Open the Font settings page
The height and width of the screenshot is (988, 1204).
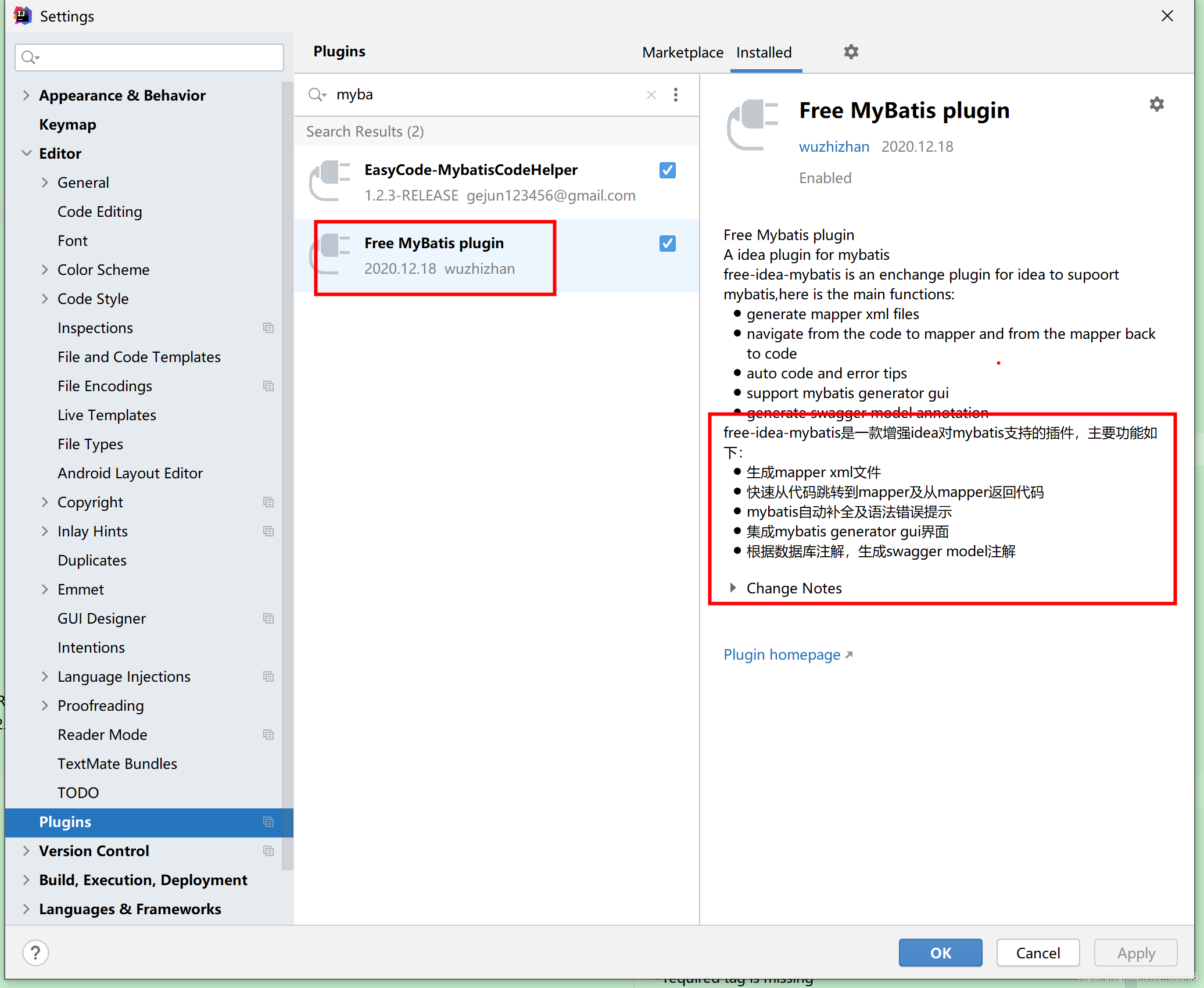click(x=72, y=241)
